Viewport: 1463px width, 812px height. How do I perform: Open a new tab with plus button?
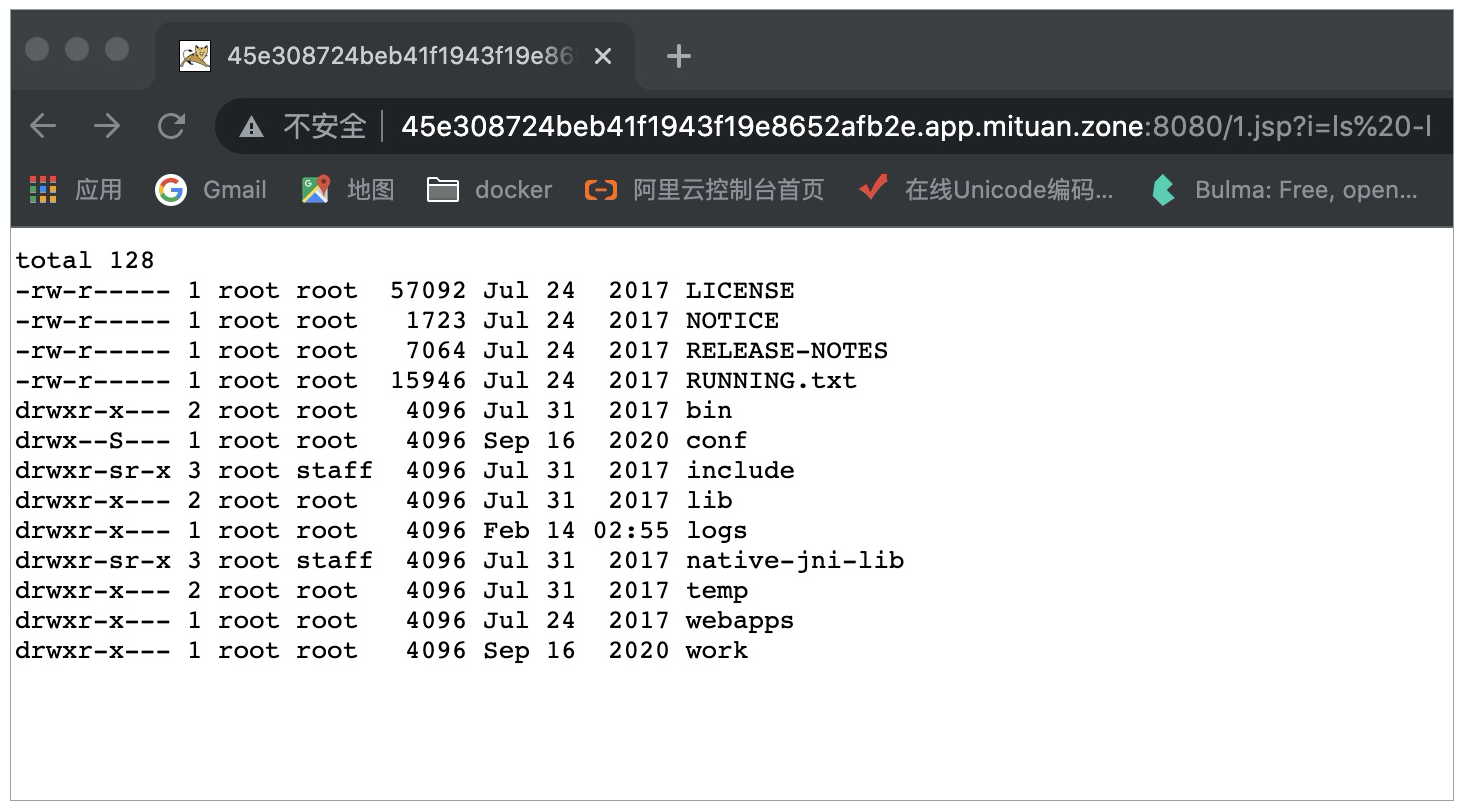(x=679, y=57)
